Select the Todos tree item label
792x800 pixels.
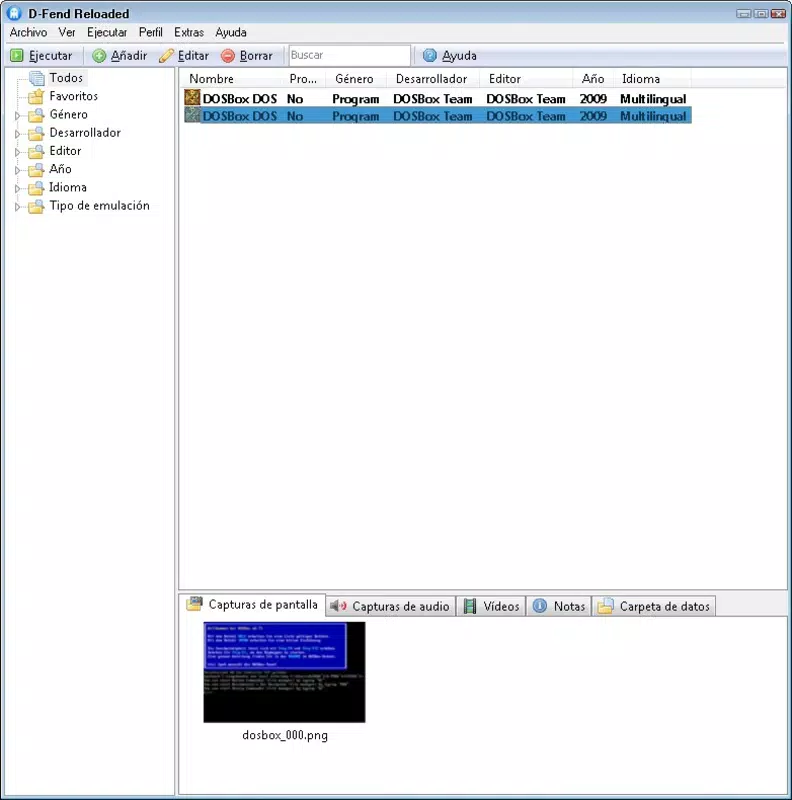66,78
